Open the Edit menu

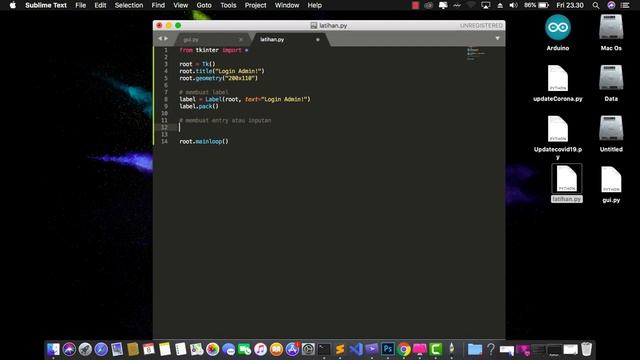pyautogui.click(x=100, y=5)
